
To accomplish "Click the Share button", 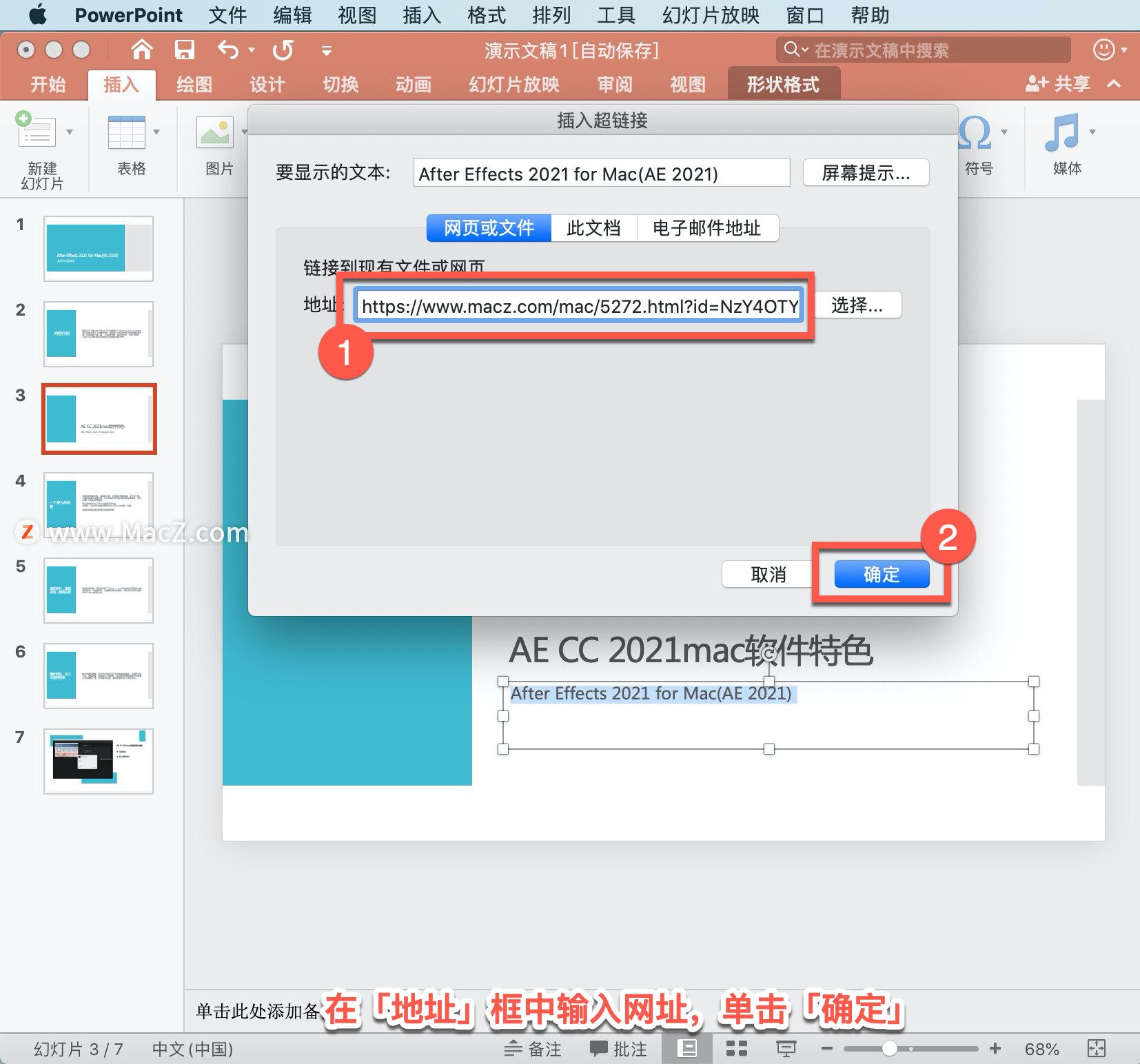I will pos(1058,84).
